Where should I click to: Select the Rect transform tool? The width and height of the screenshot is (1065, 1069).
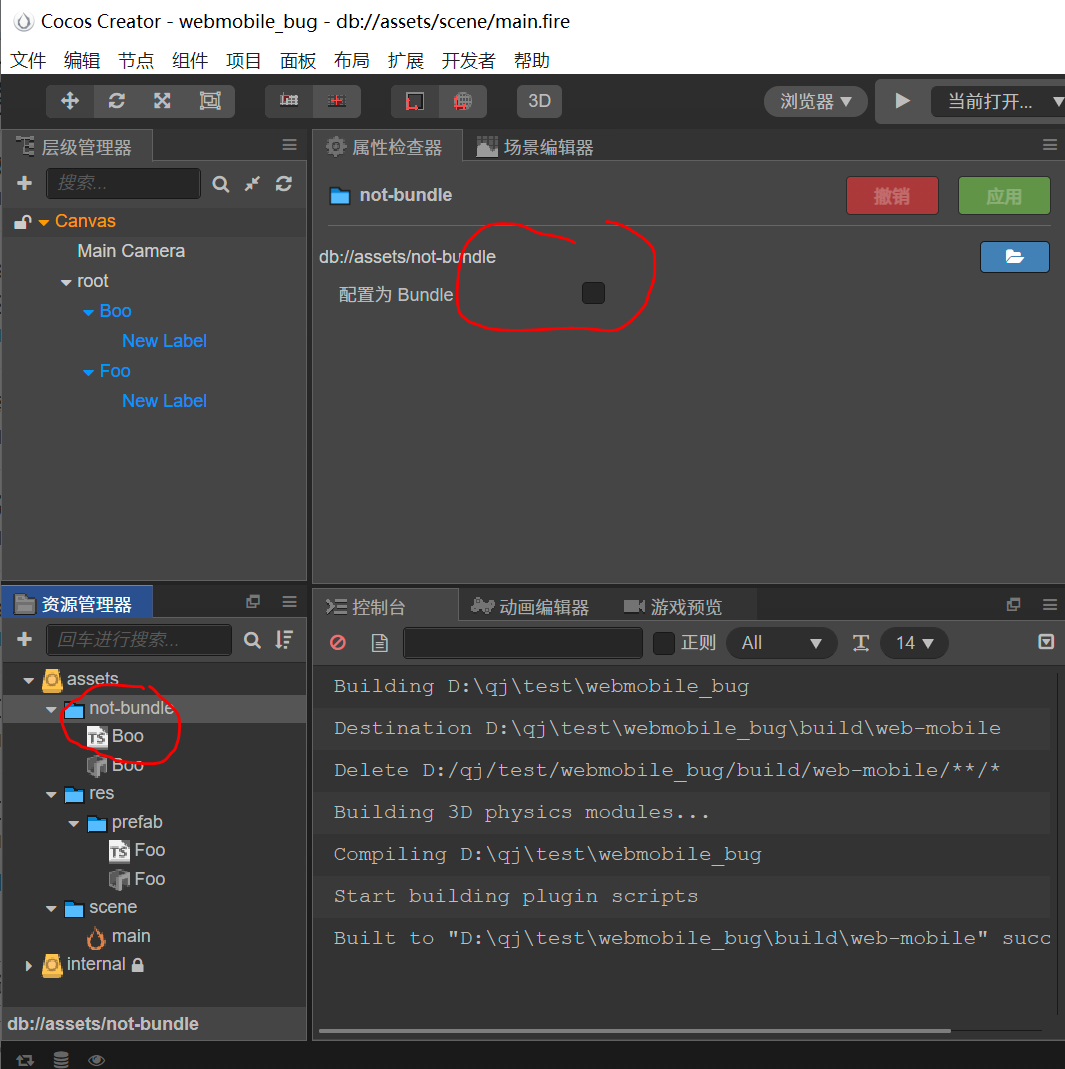210,101
